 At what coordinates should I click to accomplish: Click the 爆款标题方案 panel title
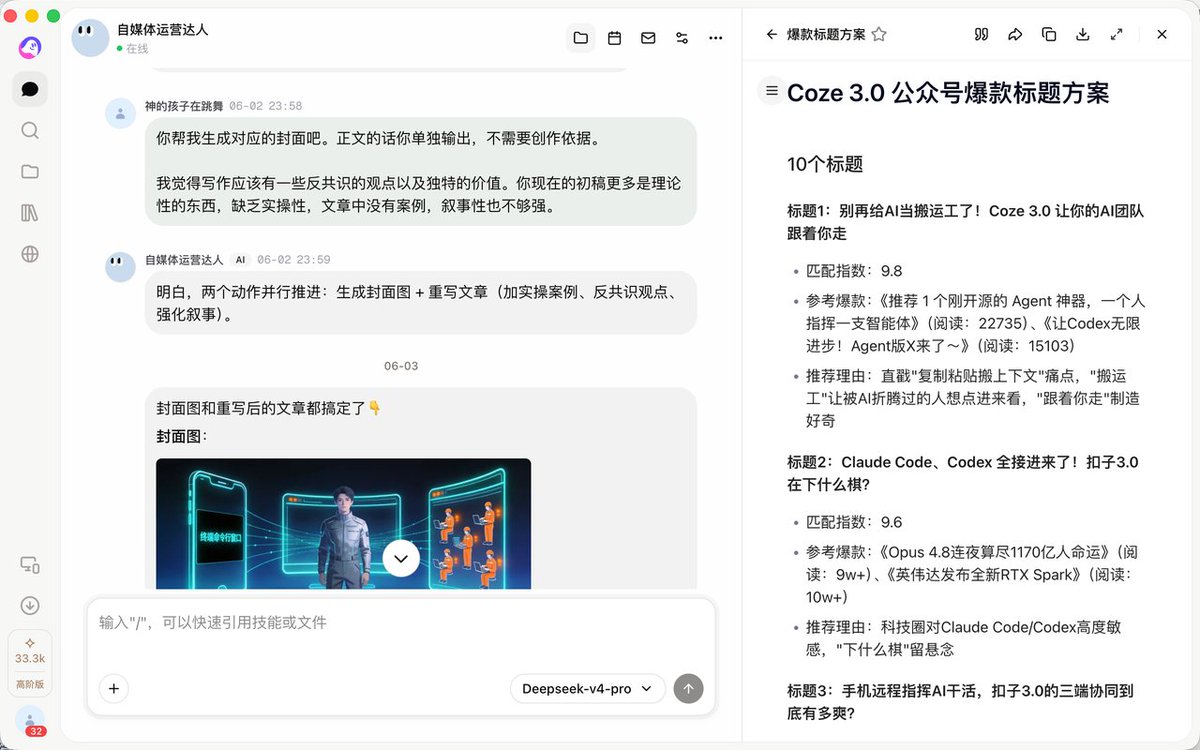(x=826, y=34)
